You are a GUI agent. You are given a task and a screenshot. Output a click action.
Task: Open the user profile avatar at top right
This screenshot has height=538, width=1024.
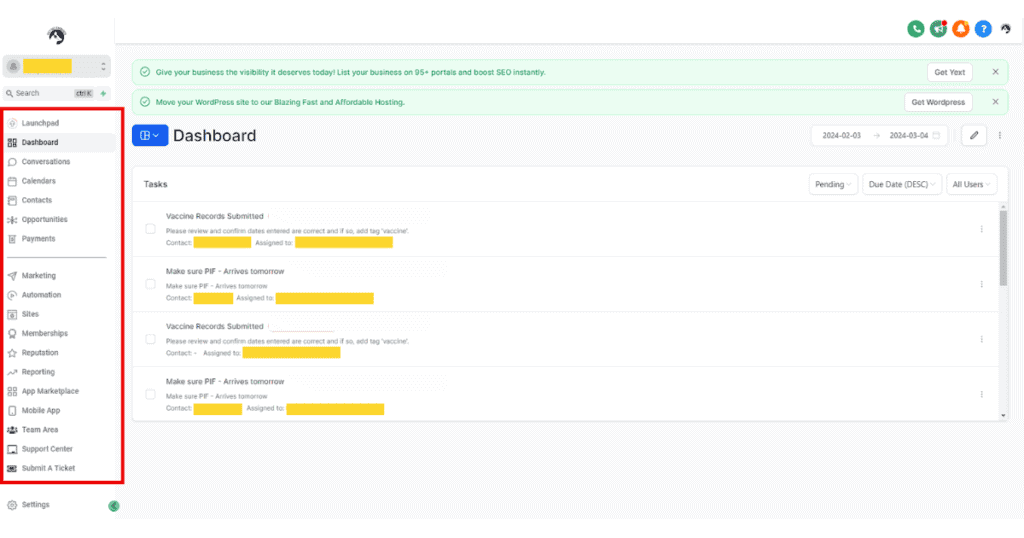pyautogui.click(x=1006, y=29)
